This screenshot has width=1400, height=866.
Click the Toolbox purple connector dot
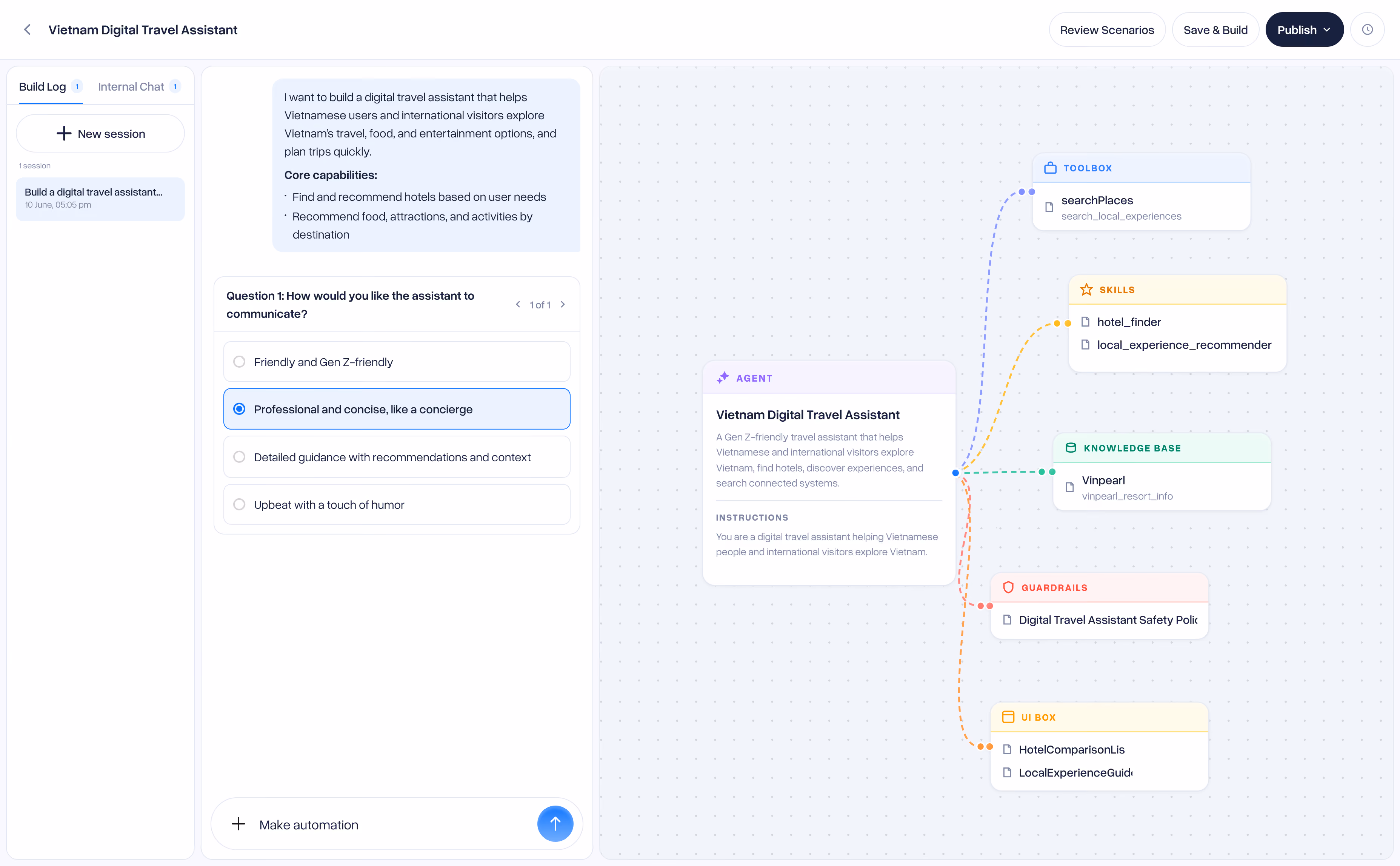pyautogui.click(x=1031, y=192)
